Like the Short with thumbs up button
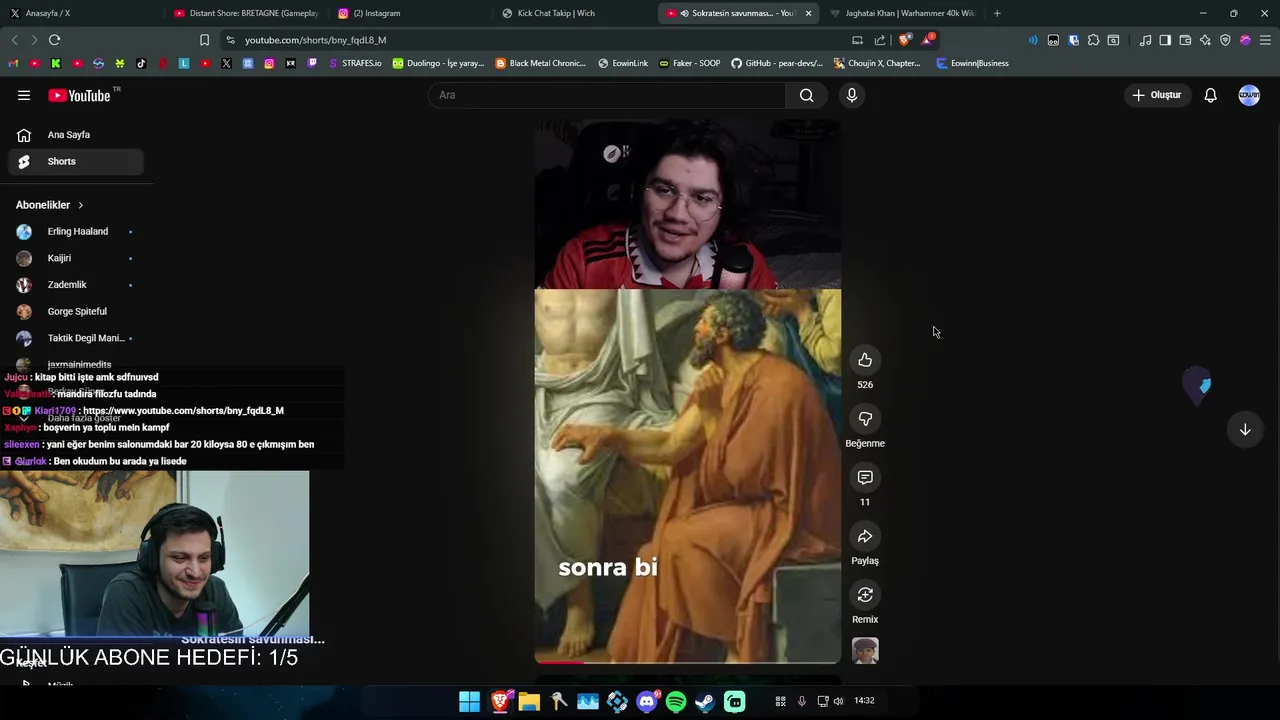 (865, 360)
